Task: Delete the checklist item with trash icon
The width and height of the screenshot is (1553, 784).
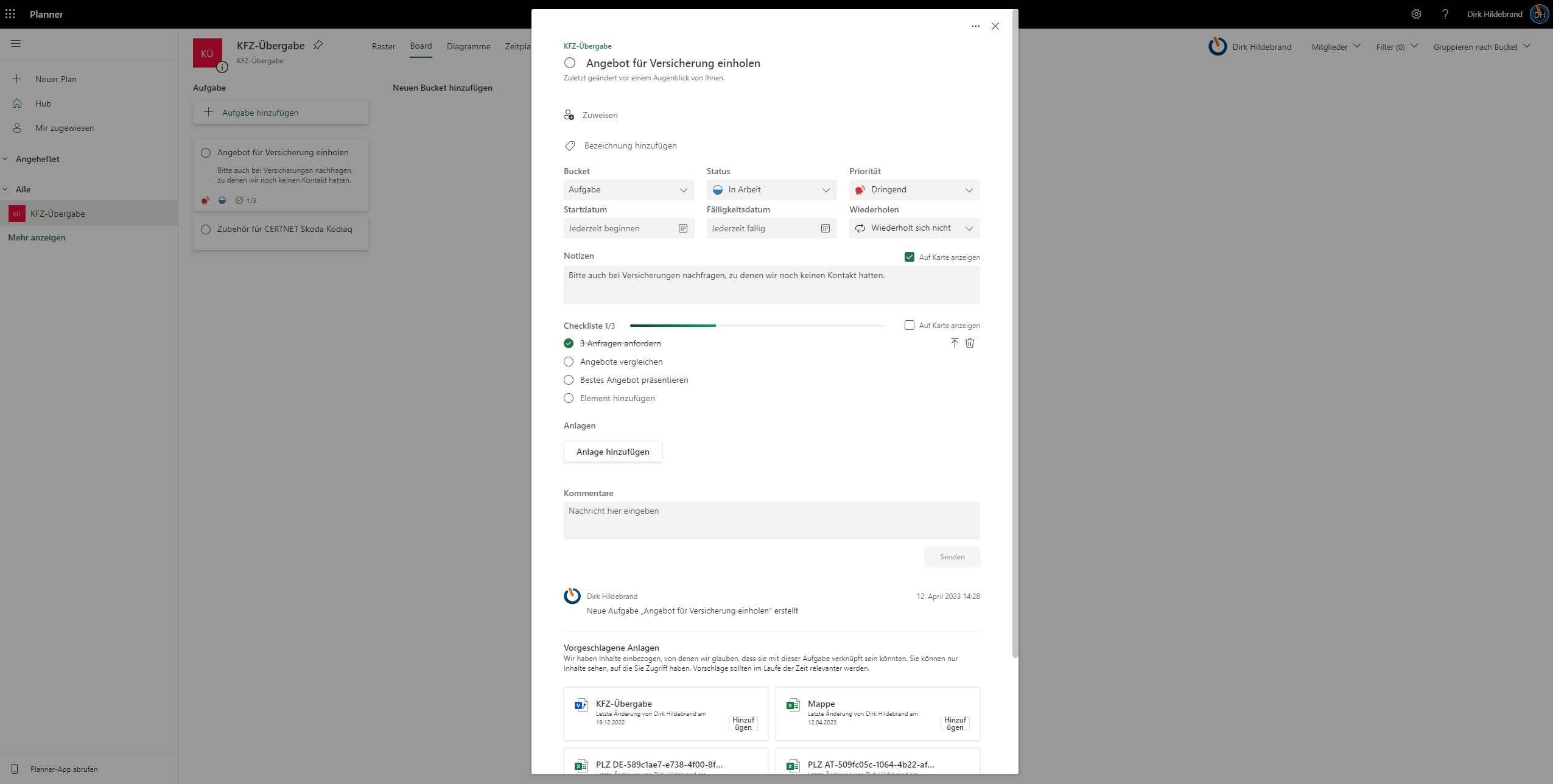Action: click(970, 343)
